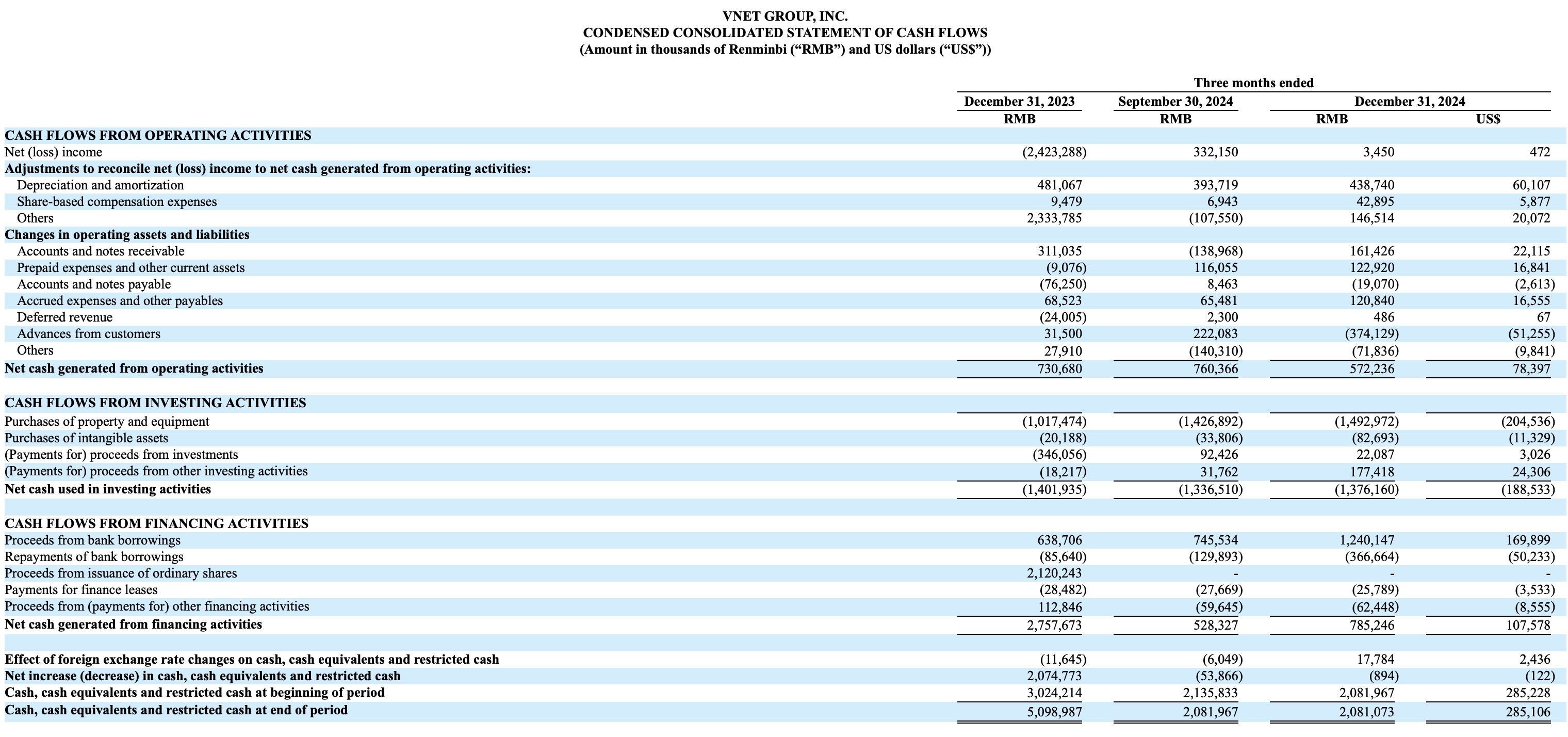Screen dimensions: 1568x737
Task: Click the 'Three months ended' header
Action: (x=1253, y=83)
